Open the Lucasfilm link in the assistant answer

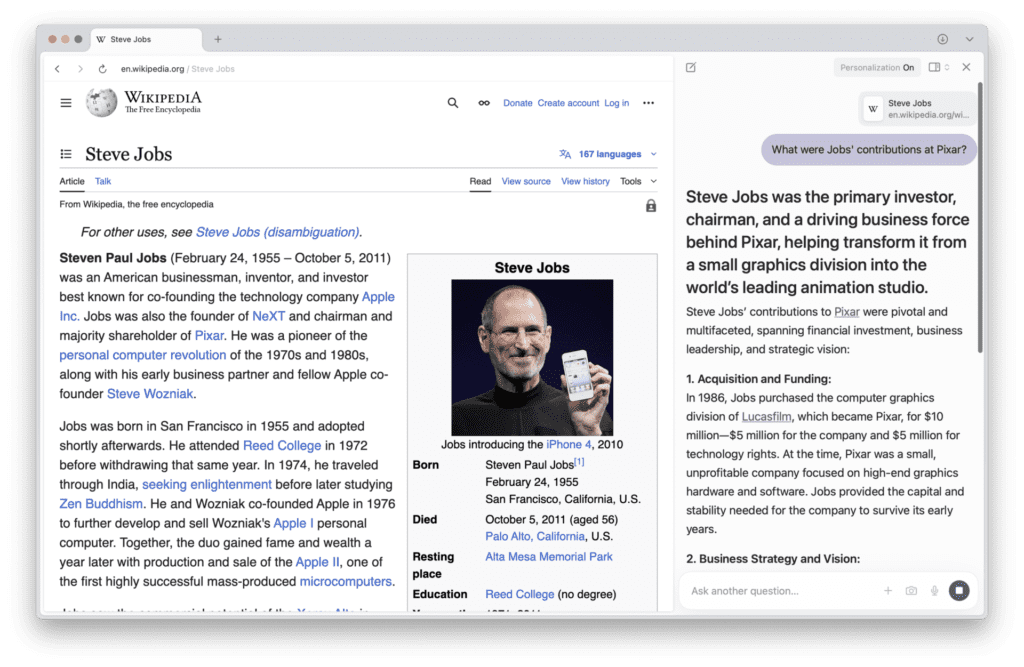tap(766, 416)
